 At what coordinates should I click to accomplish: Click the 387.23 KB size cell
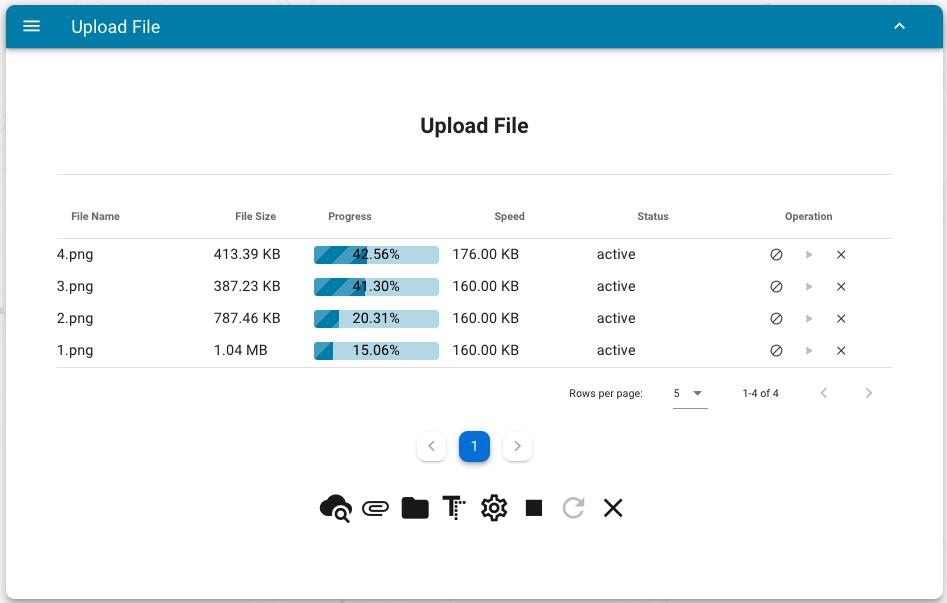pos(247,286)
